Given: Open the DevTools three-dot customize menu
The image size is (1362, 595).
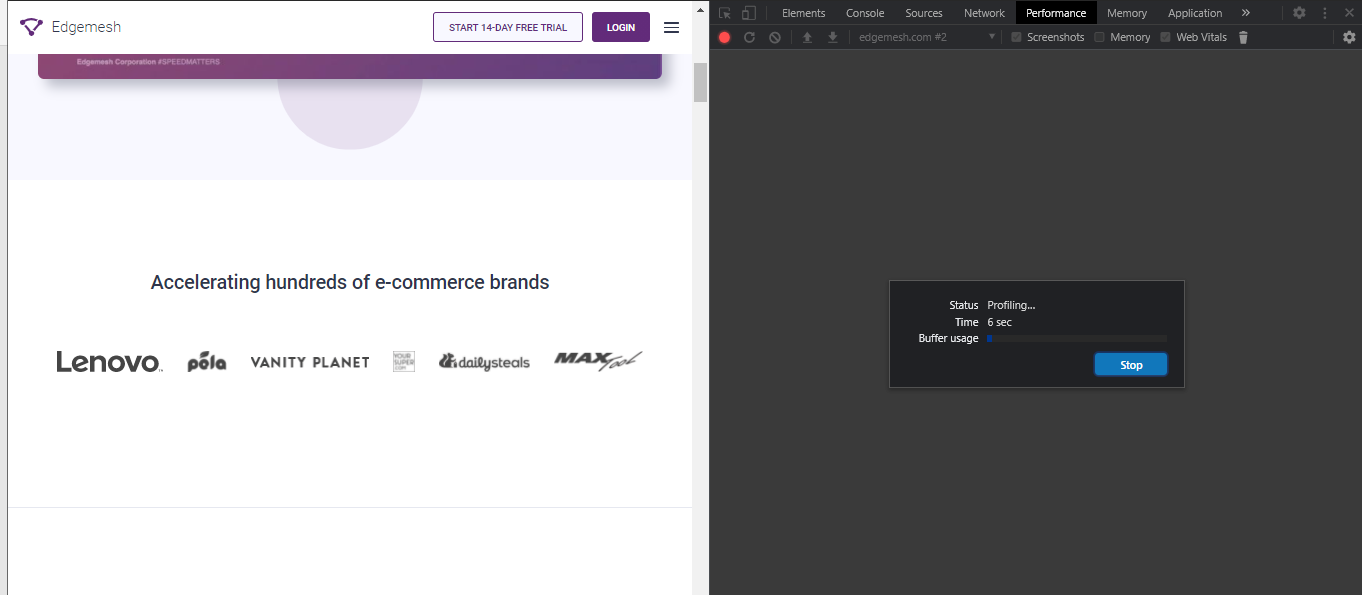Looking at the screenshot, I should pyautogui.click(x=1325, y=13).
